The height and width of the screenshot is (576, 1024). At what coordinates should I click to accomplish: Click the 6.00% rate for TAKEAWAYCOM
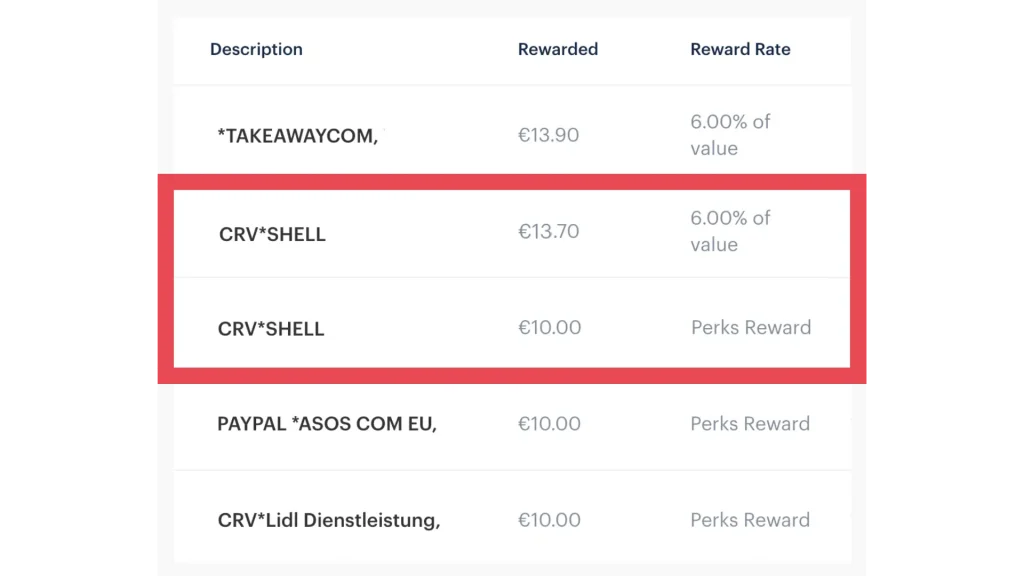730,135
